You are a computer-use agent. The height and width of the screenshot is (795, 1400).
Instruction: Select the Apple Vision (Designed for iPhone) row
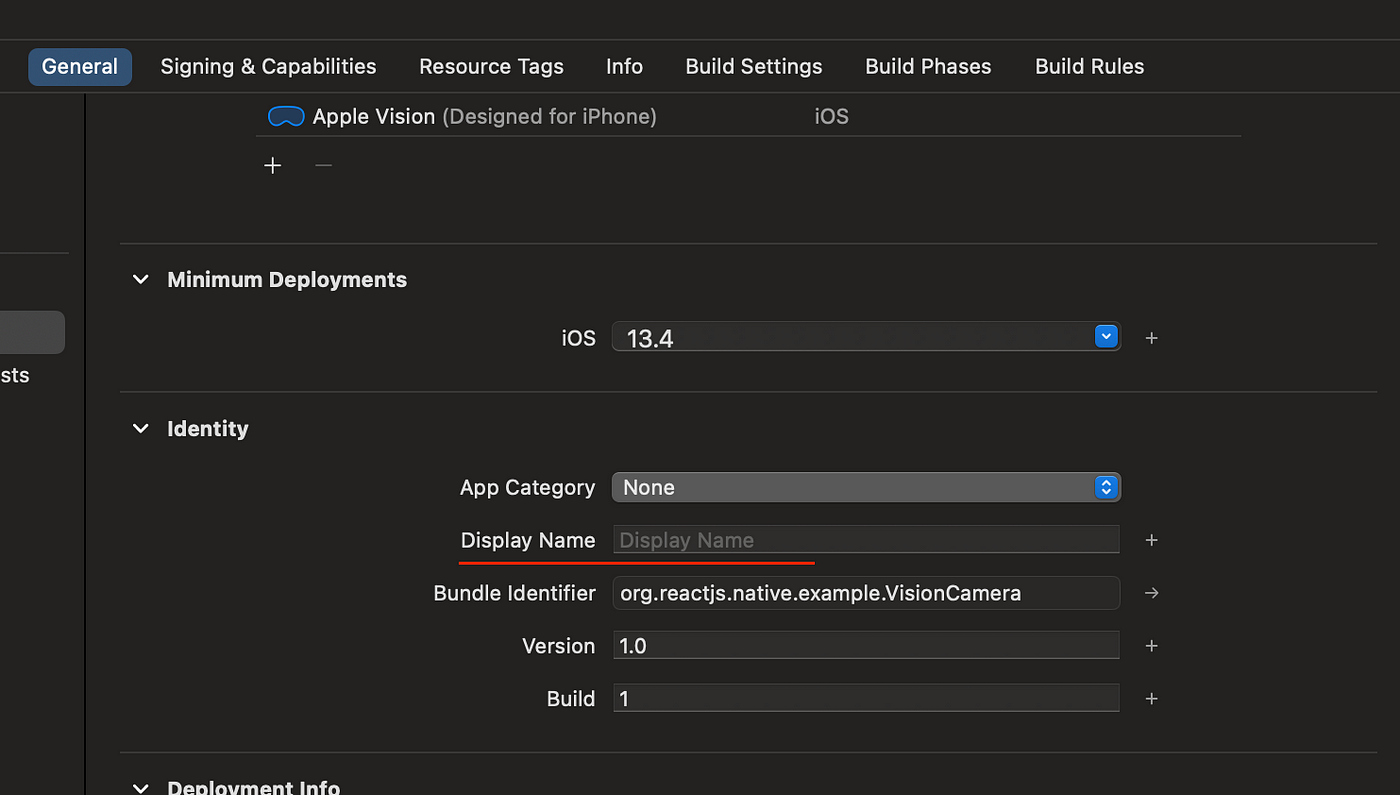point(748,117)
